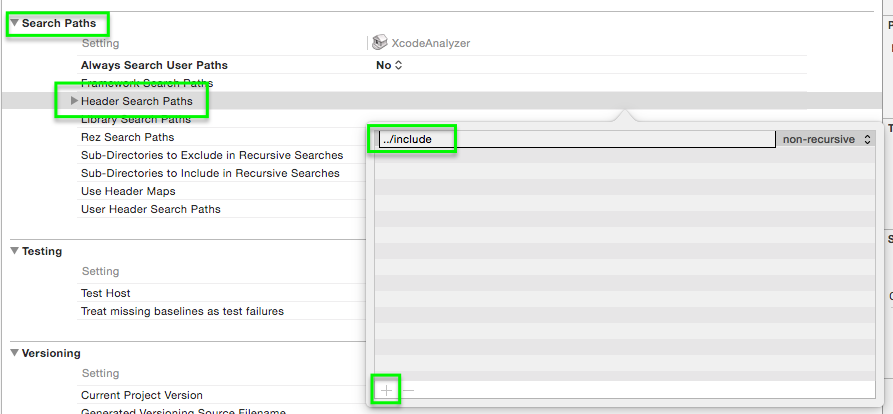Select Treat missing baselines as test failures
The width and height of the screenshot is (893, 414).
point(182,311)
